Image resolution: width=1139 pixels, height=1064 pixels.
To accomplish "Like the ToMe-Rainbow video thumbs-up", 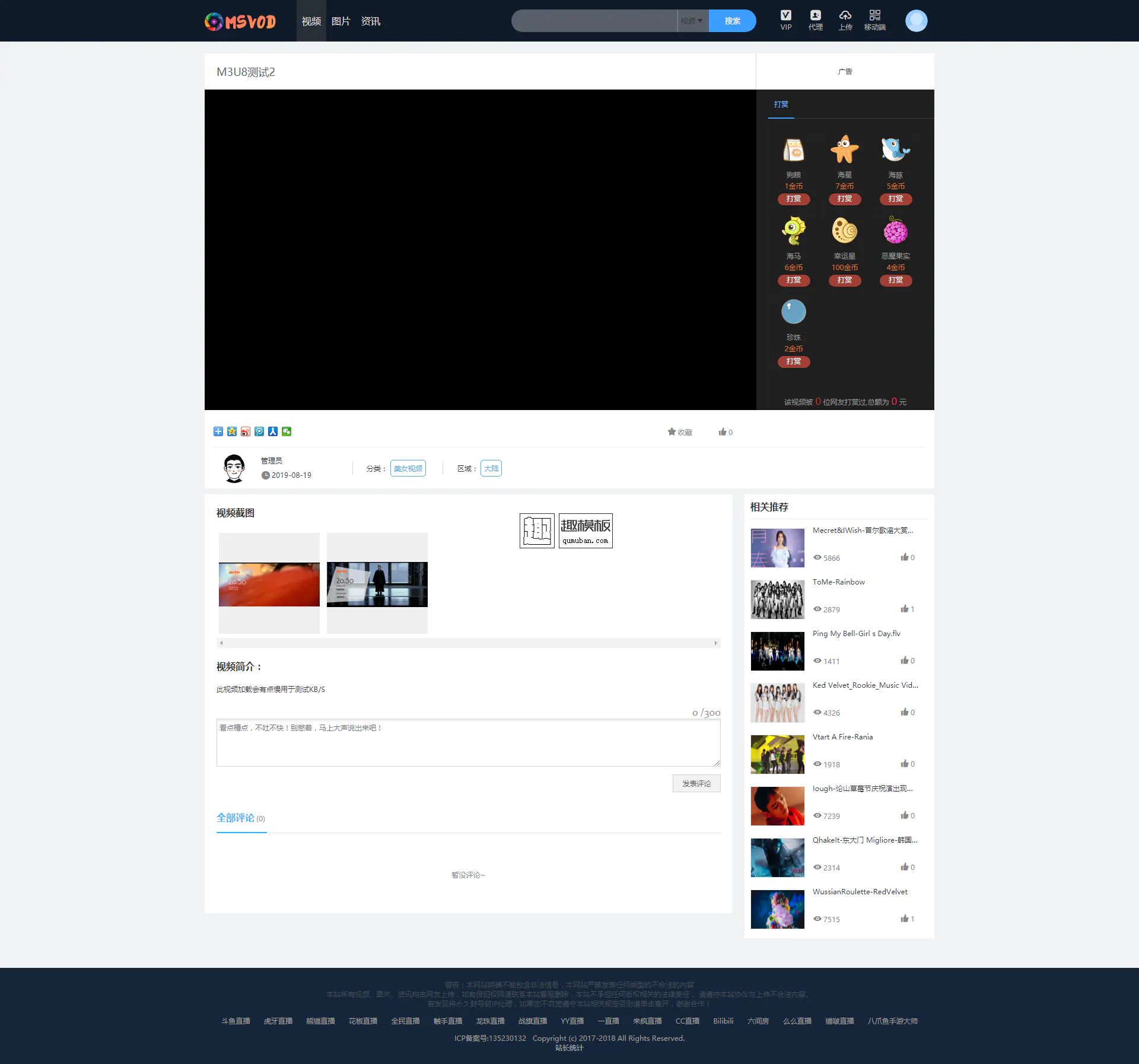I will pyautogui.click(x=905, y=609).
